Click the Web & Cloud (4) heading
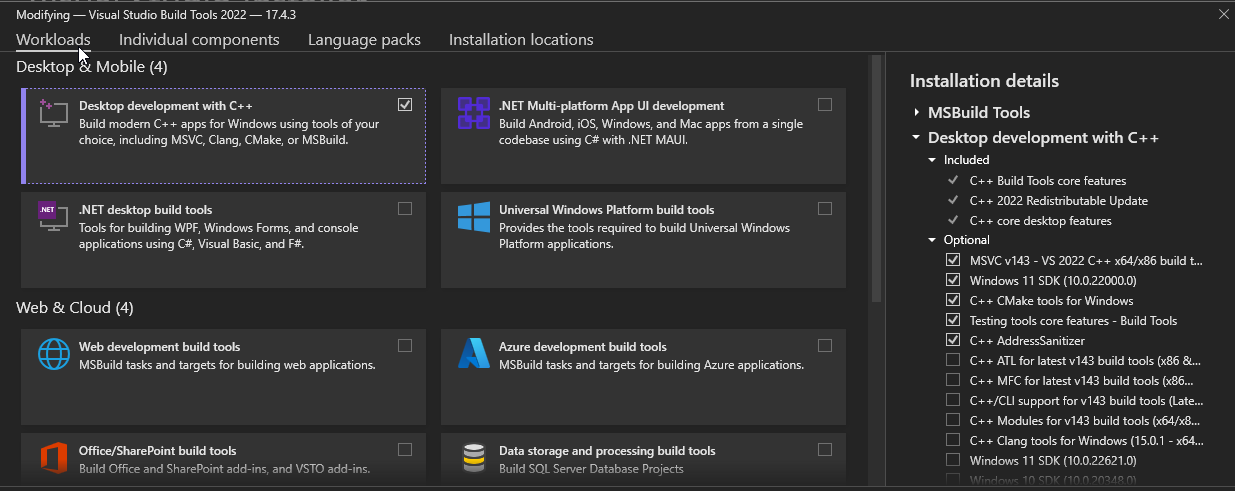 click(x=75, y=308)
